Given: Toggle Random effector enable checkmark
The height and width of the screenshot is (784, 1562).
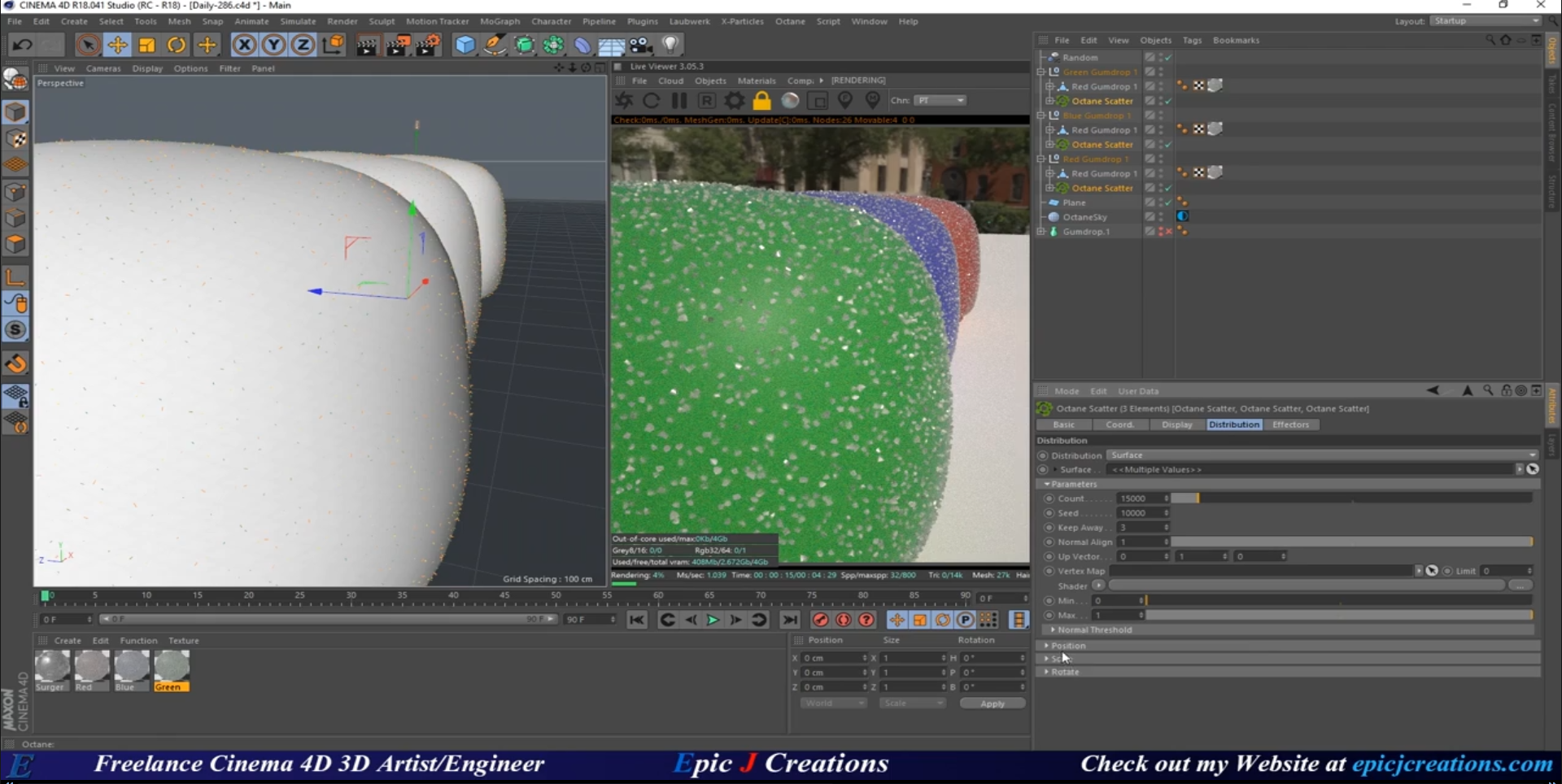Looking at the screenshot, I should click(x=1168, y=58).
